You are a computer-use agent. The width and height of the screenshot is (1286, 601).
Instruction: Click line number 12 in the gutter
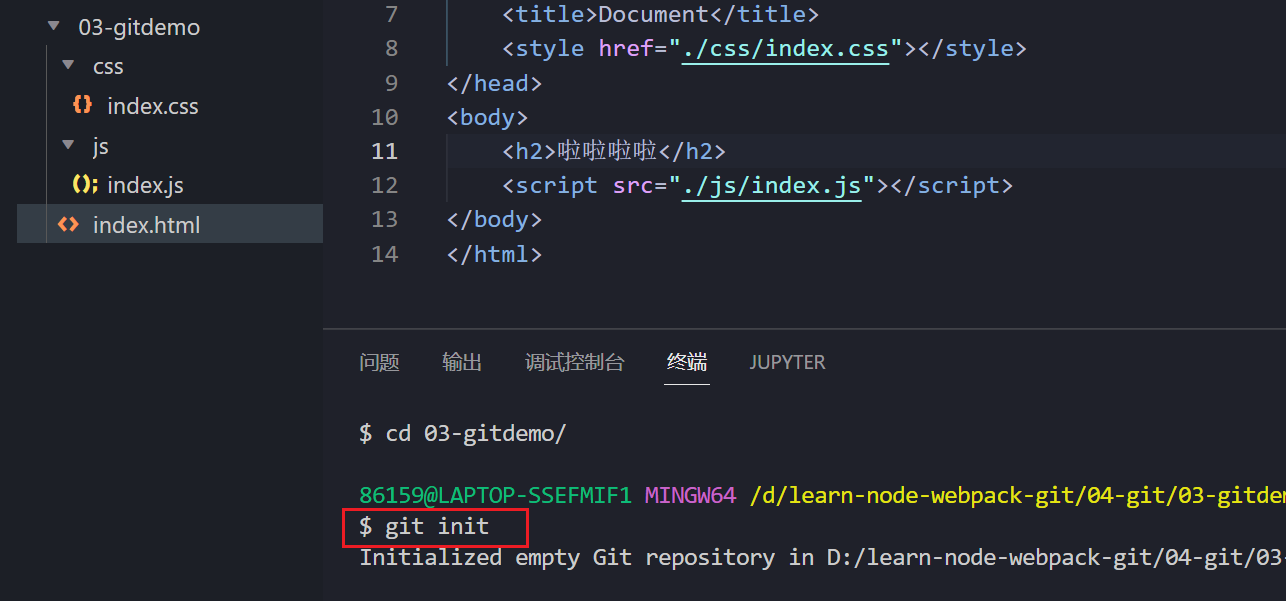(384, 185)
